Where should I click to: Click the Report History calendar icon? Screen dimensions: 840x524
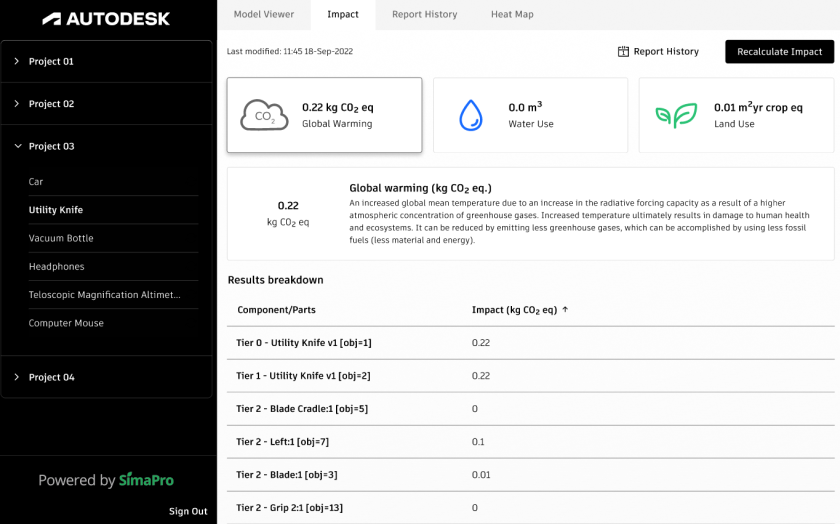pos(623,52)
